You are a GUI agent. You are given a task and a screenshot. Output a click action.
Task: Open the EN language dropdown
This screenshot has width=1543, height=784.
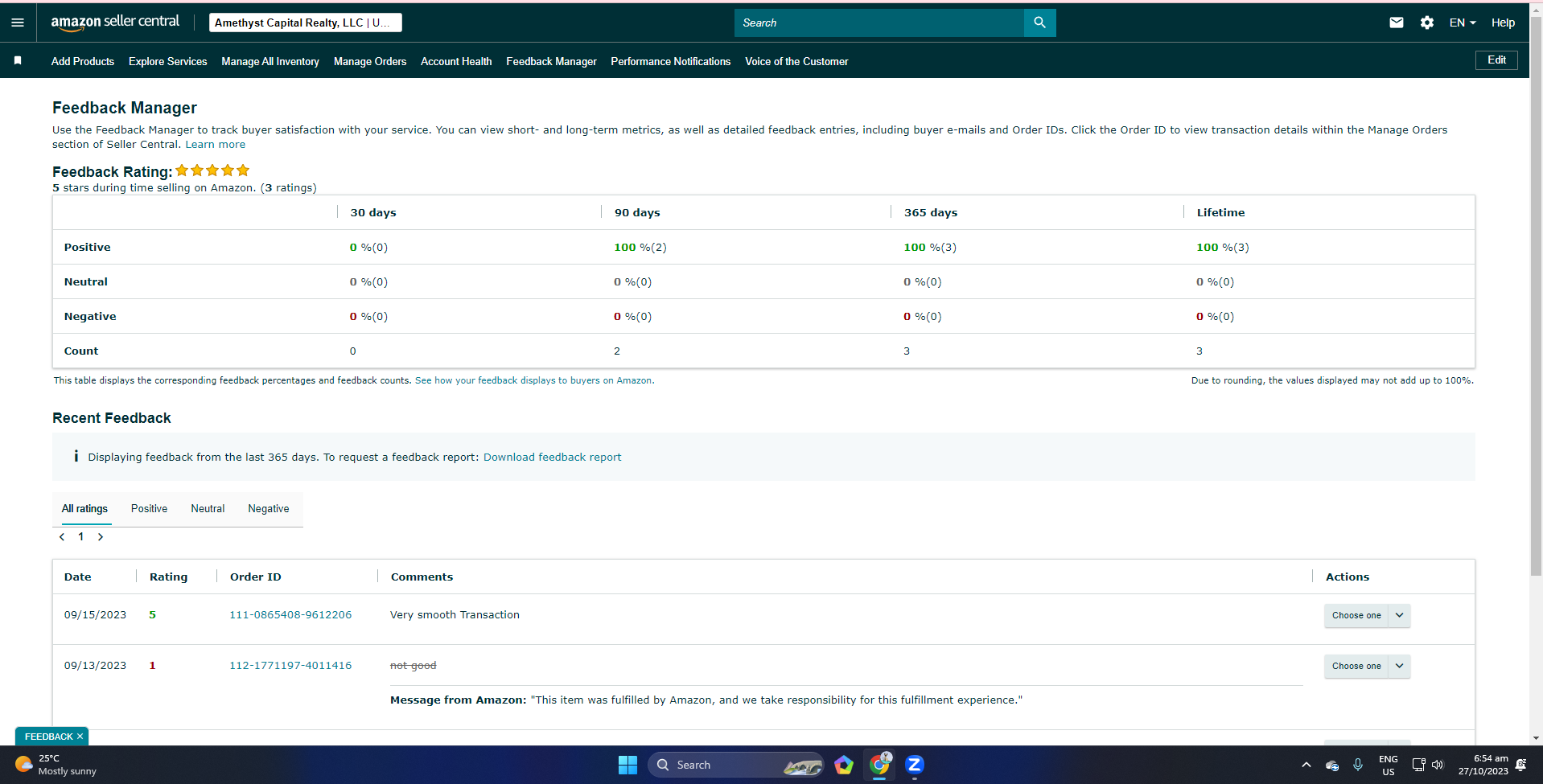click(1463, 23)
